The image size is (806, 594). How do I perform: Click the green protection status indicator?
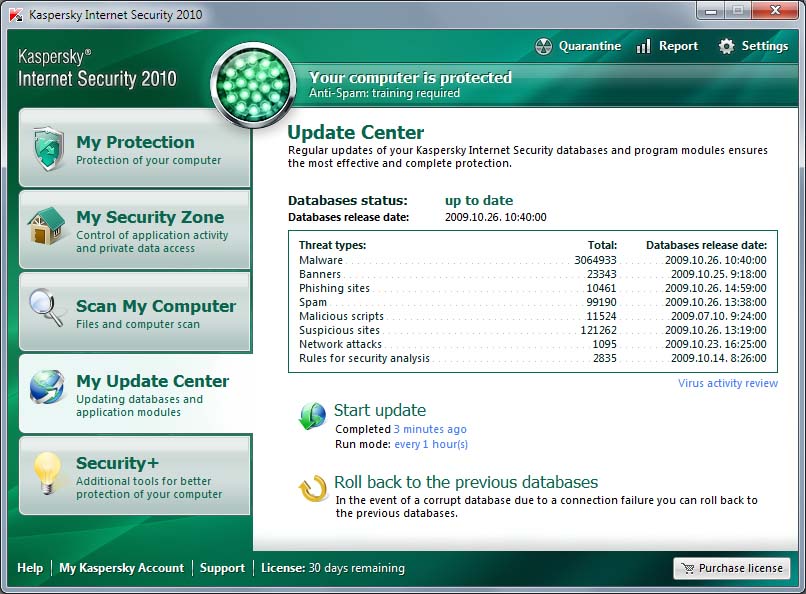coord(253,85)
